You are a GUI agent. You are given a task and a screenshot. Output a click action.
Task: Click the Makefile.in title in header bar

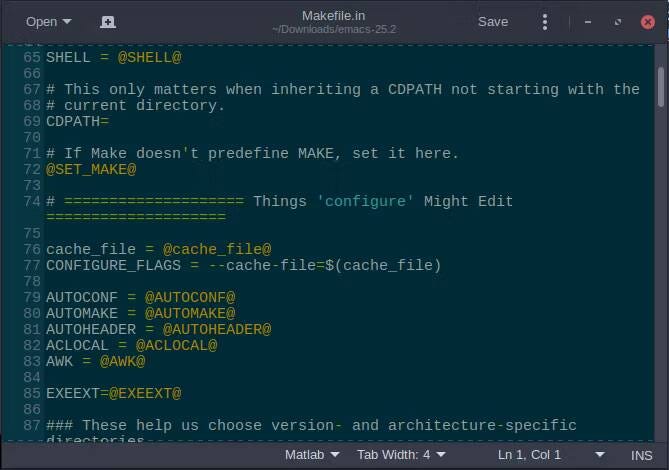(334, 15)
